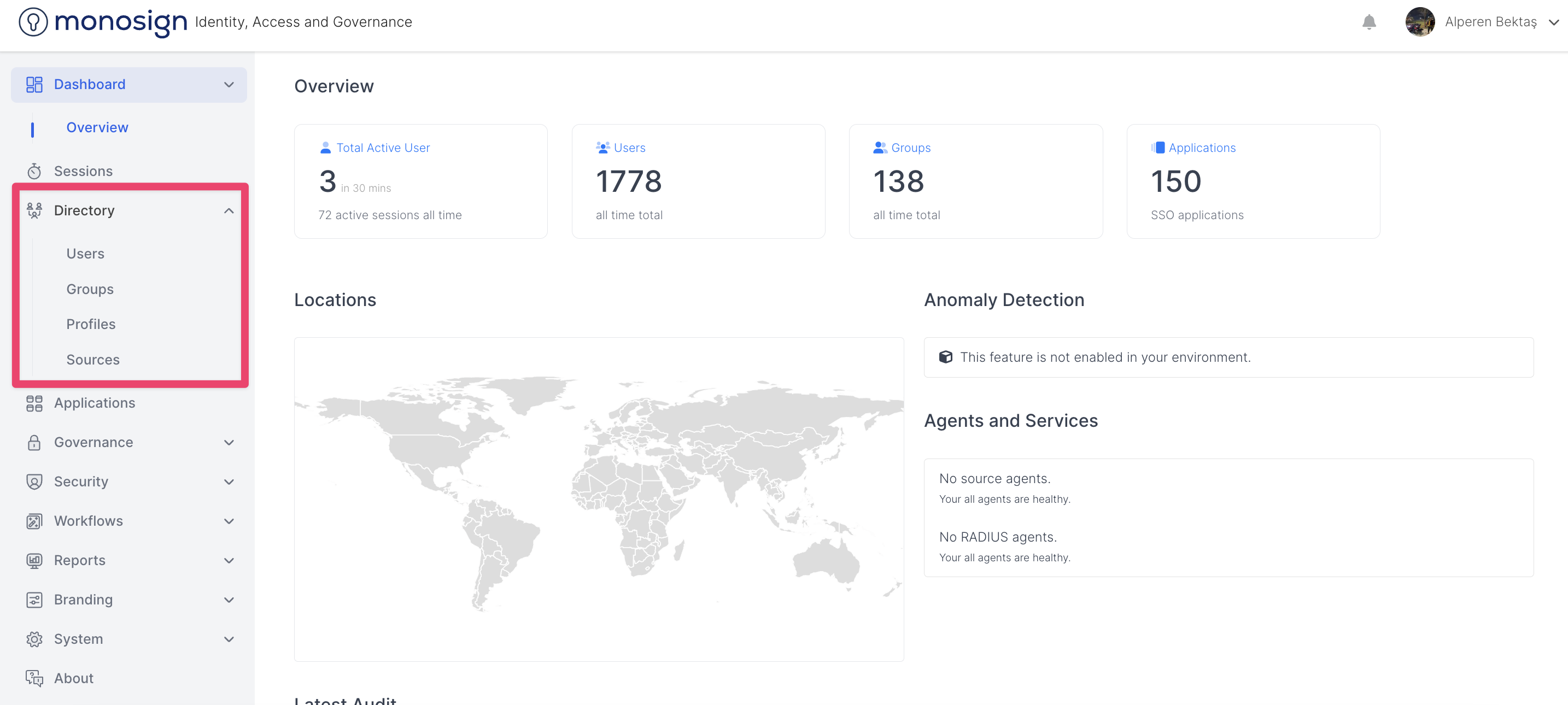Open Users under Directory

point(85,254)
